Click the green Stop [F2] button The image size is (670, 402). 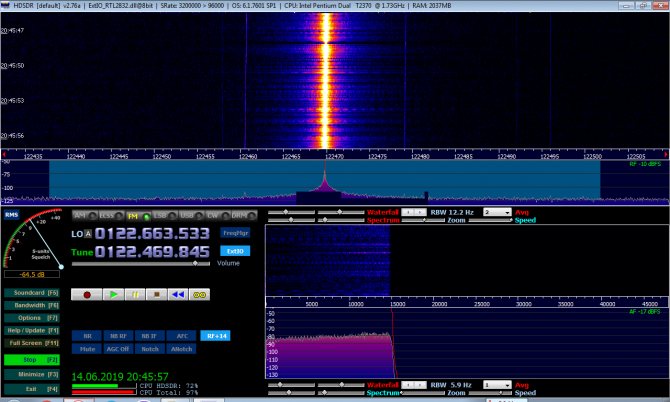pos(32,360)
